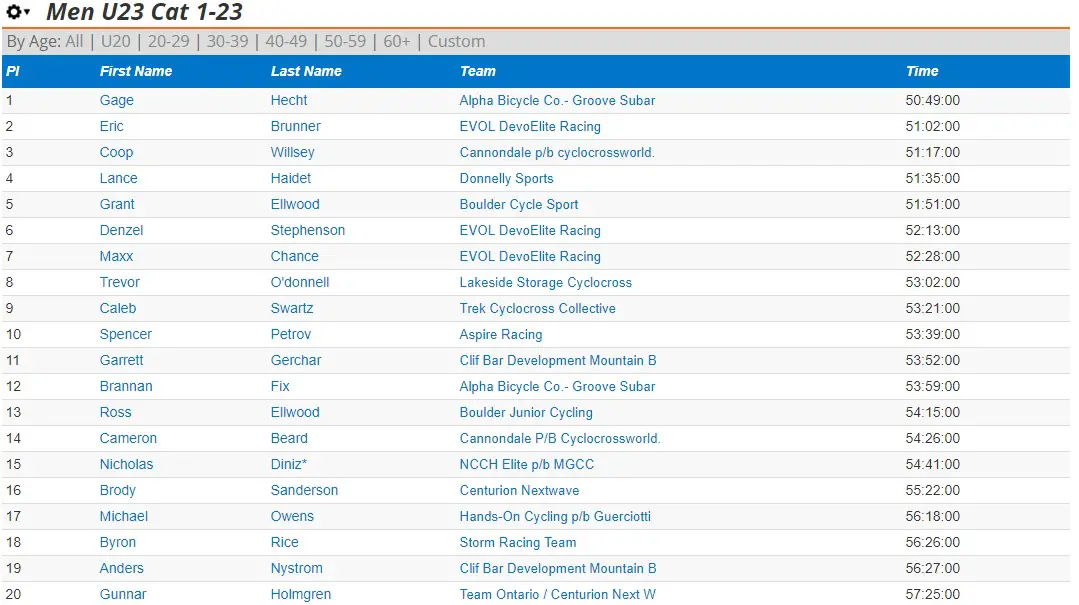Click first name Brannan
Image resolution: width=1079 pixels, height=605 pixels.
click(126, 387)
